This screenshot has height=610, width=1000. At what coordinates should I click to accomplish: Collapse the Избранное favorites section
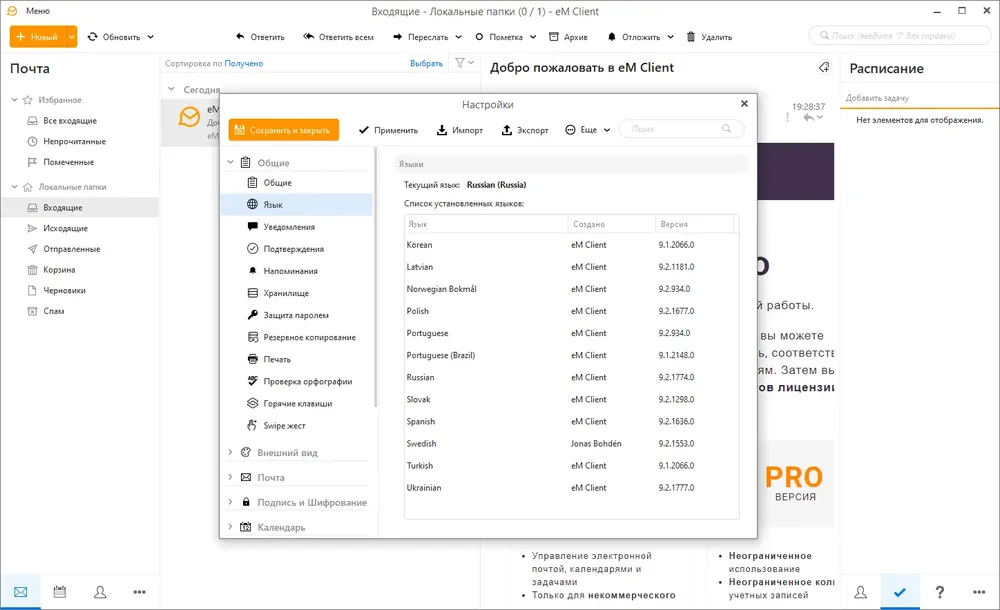15,100
